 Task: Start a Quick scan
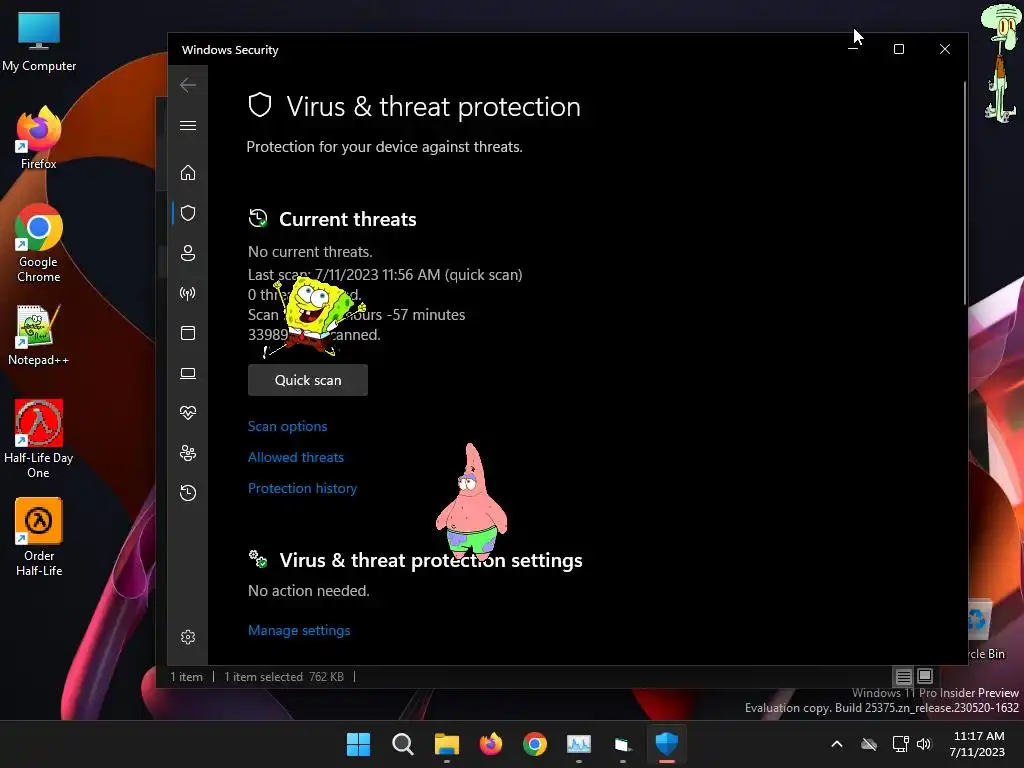click(308, 380)
